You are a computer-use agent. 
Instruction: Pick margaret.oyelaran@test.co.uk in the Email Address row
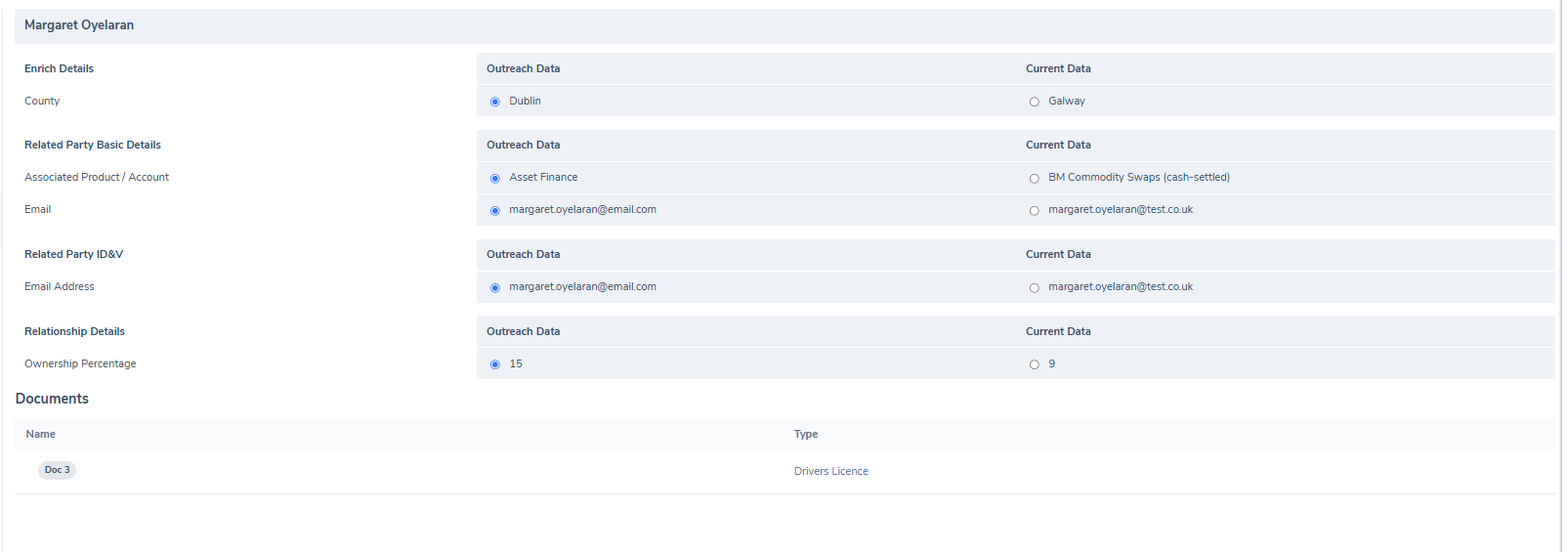tap(1035, 287)
